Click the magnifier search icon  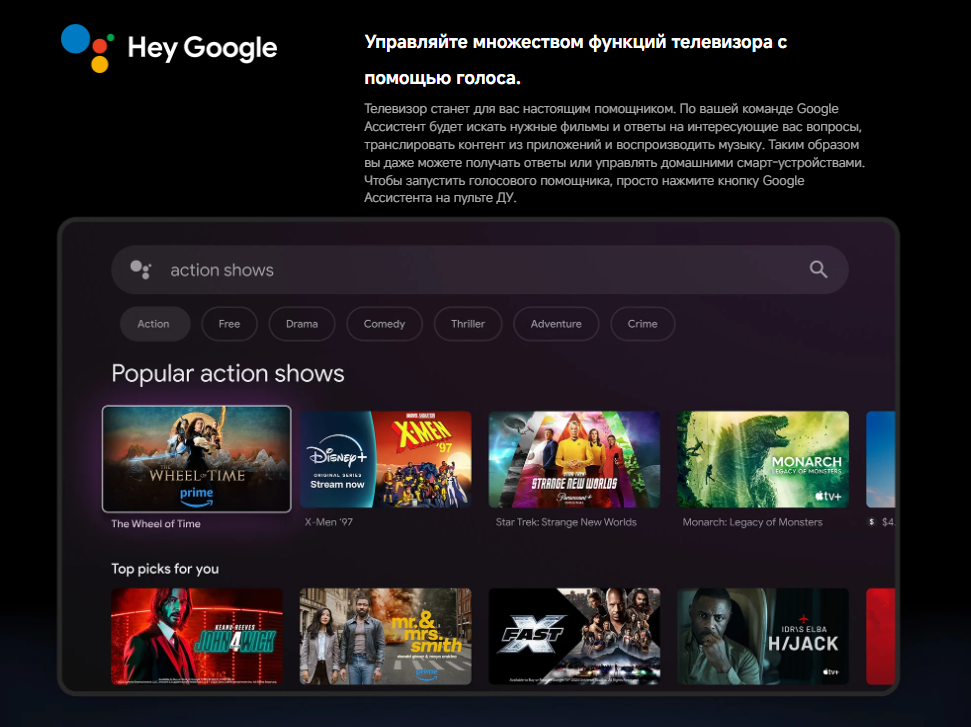[x=818, y=269]
